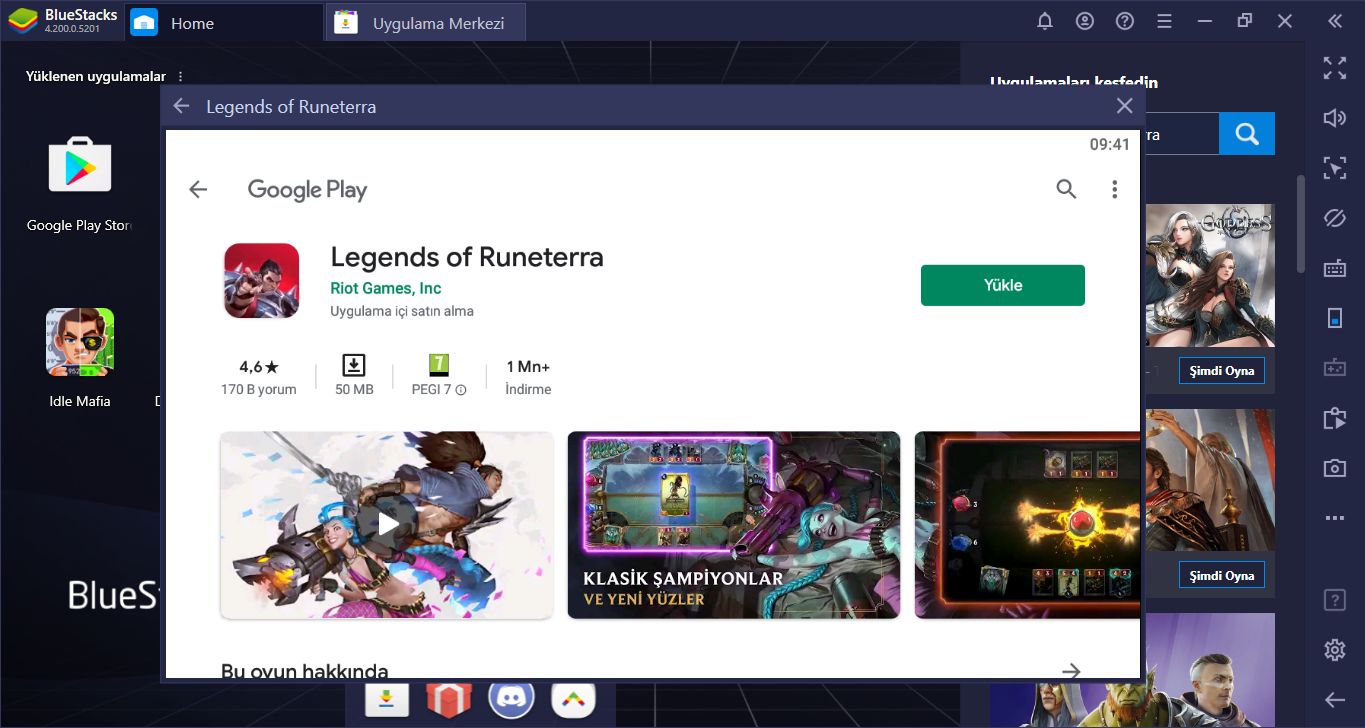The image size is (1365, 728).
Task: Lock the mouse cursor via sidebar icon
Action: 1335,168
